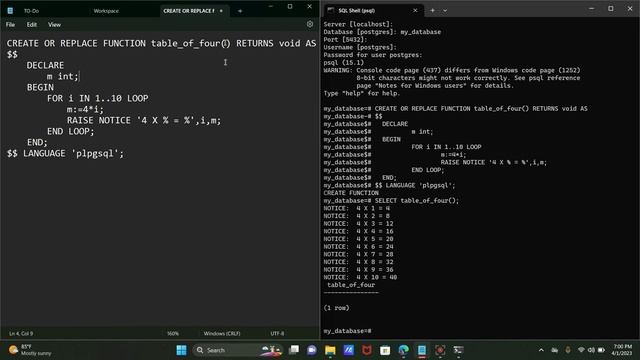Open Teams Chat from taskbar

pos(312,350)
